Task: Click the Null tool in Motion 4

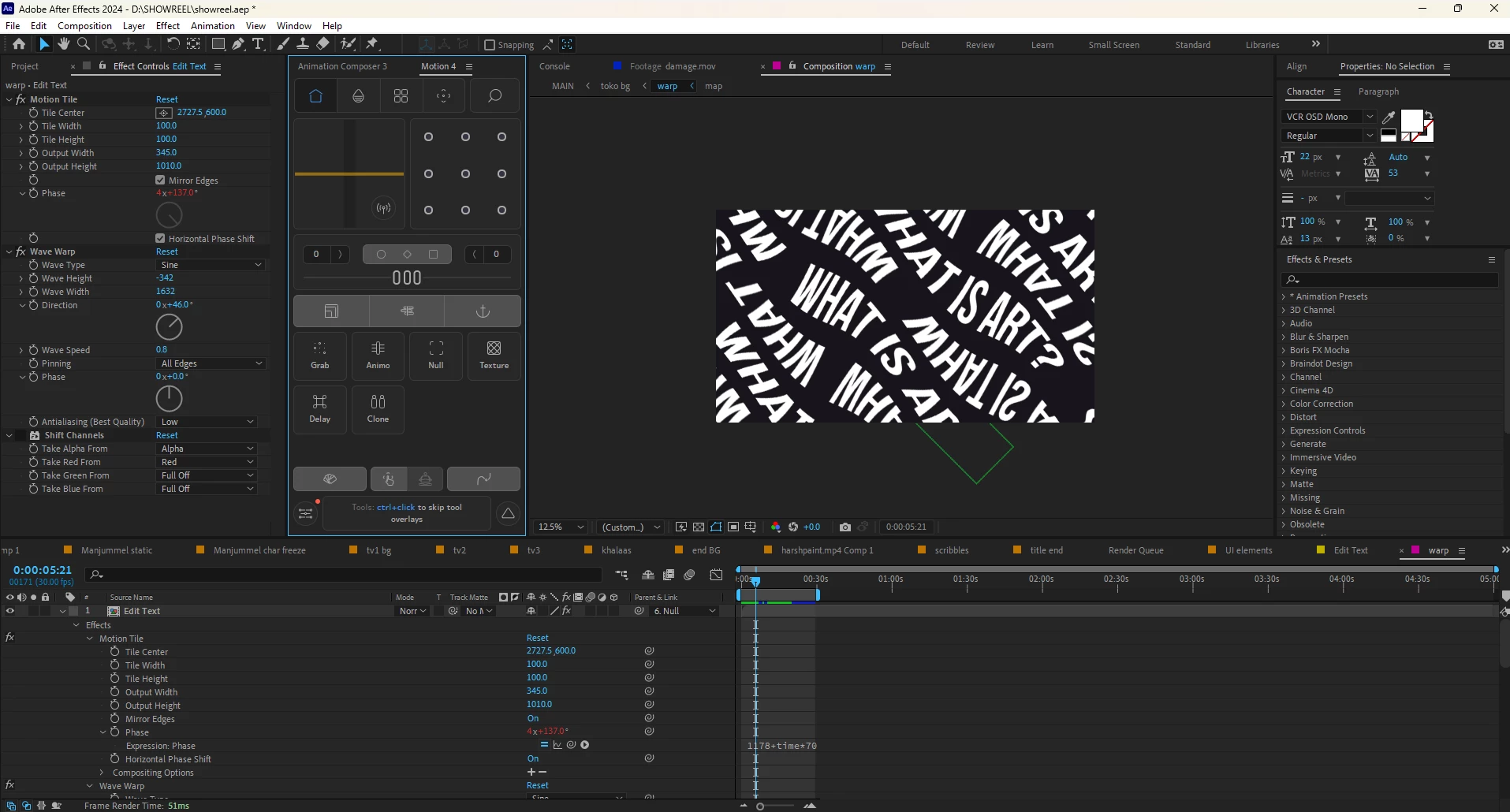Action: pos(436,356)
